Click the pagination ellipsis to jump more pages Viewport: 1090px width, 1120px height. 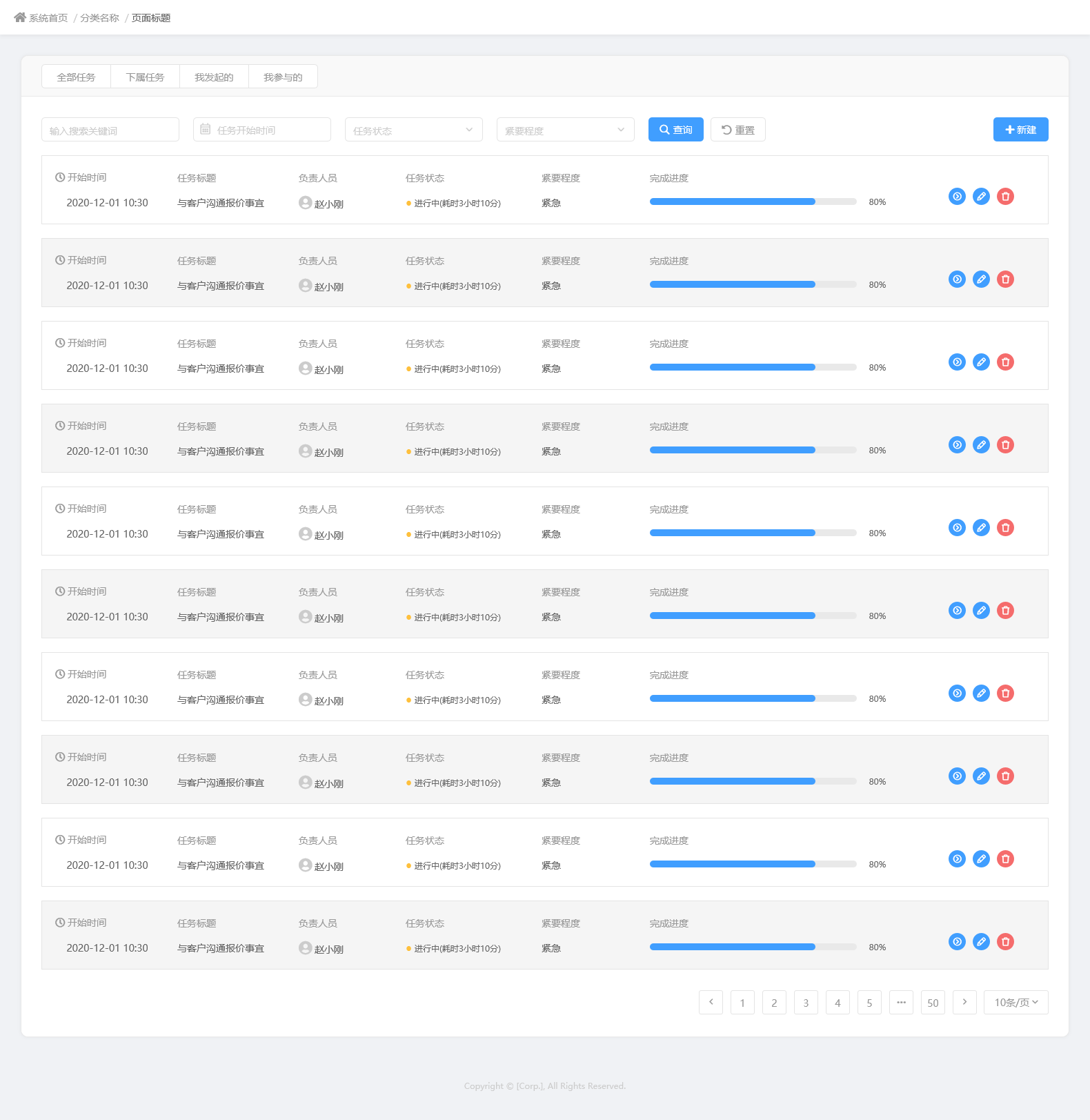pos(901,1003)
